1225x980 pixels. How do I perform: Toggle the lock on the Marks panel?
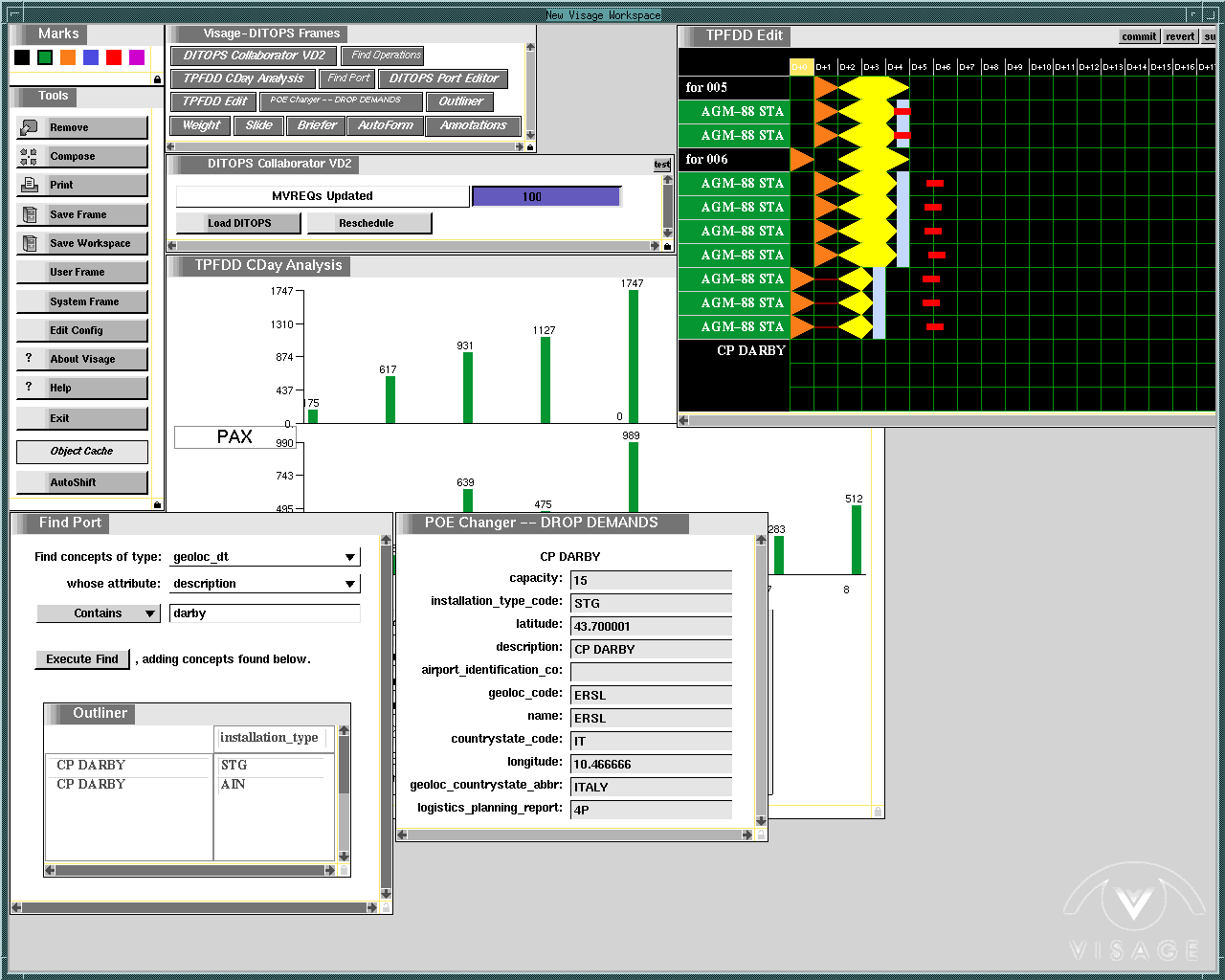pyautogui.click(x=157, y=79)
